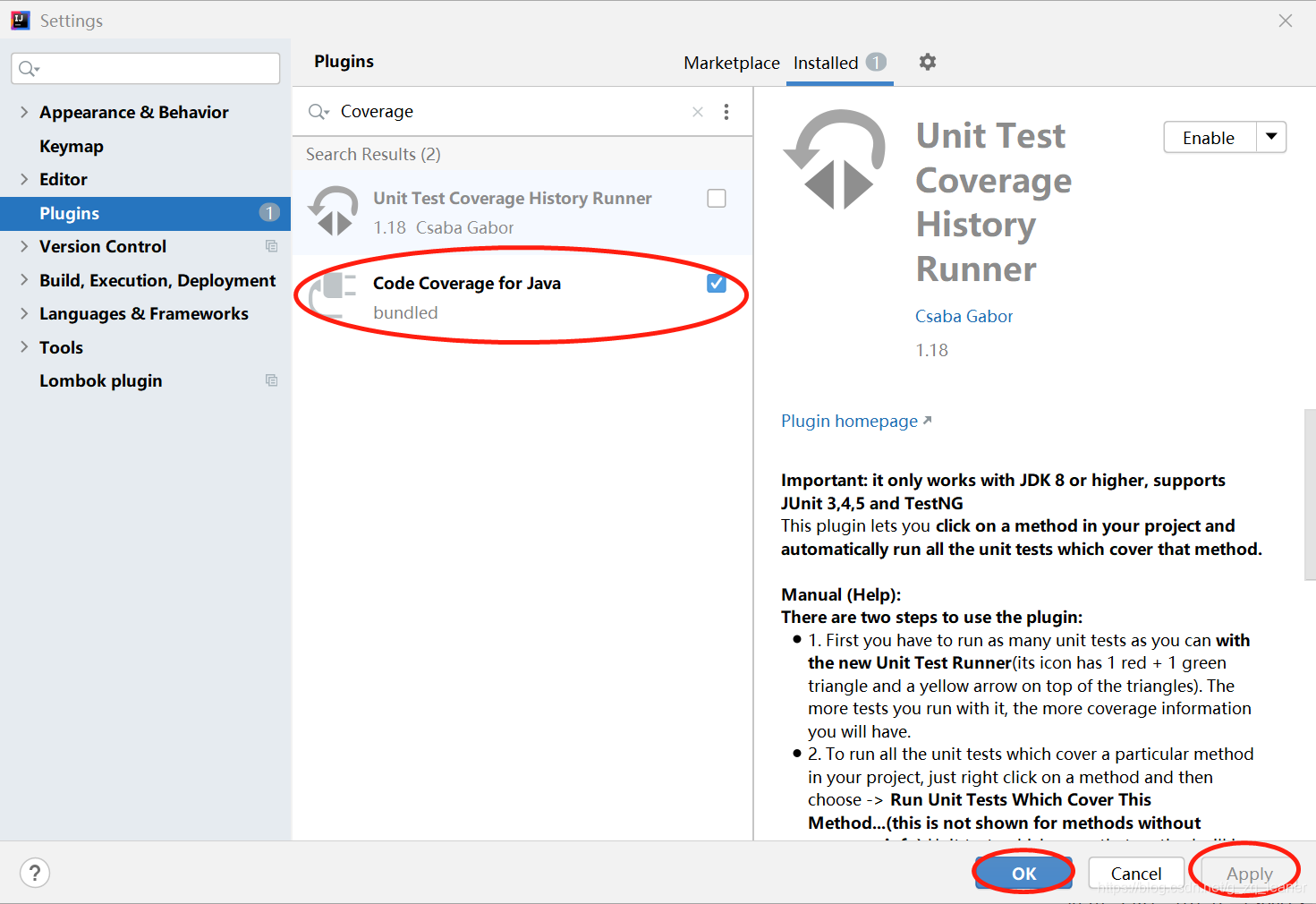Close the Settings dialog

1286,21
